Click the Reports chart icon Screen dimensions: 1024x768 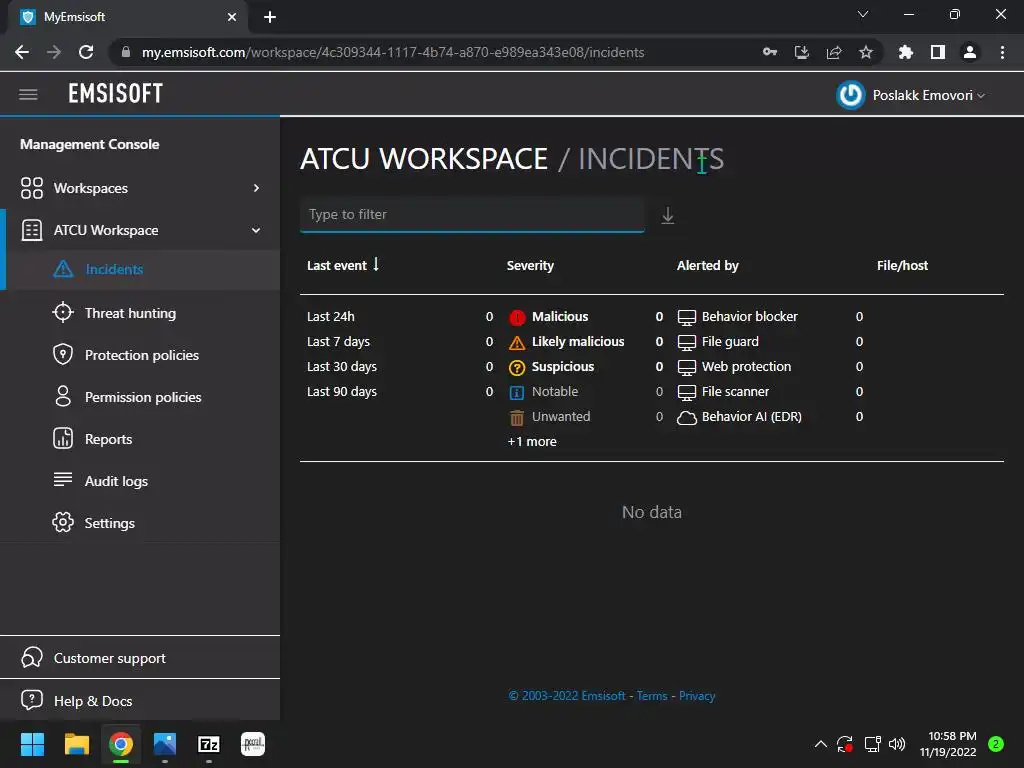point(63,438)
